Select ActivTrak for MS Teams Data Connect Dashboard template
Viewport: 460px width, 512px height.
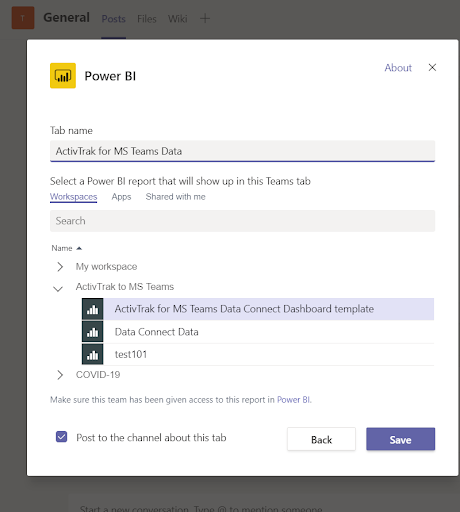point(258,309)
